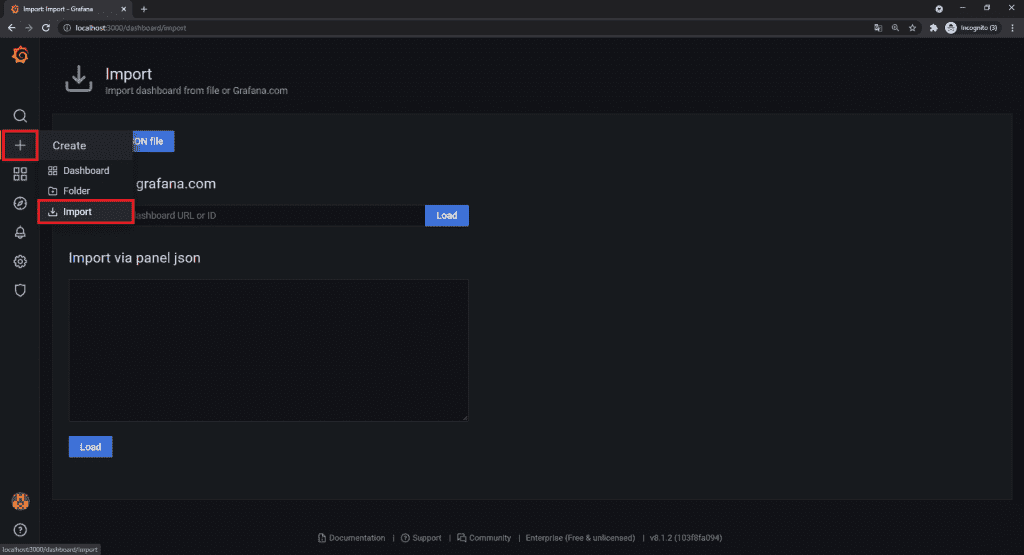Click the v8.1.2 version text in footer

click(x=686, y=538)
